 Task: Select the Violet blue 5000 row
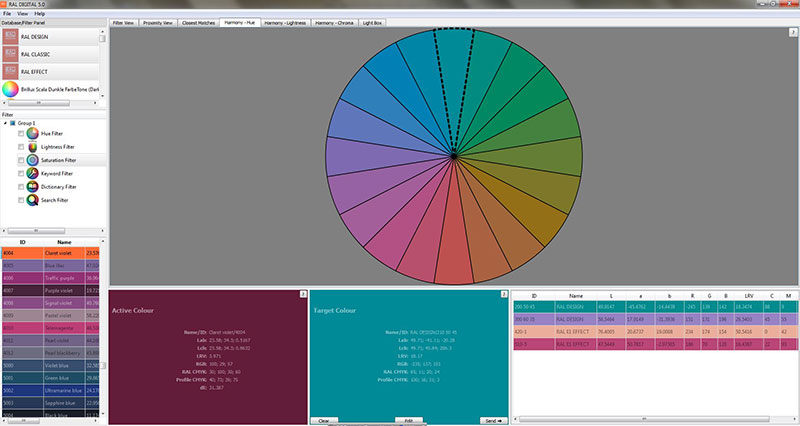point(51,366)
